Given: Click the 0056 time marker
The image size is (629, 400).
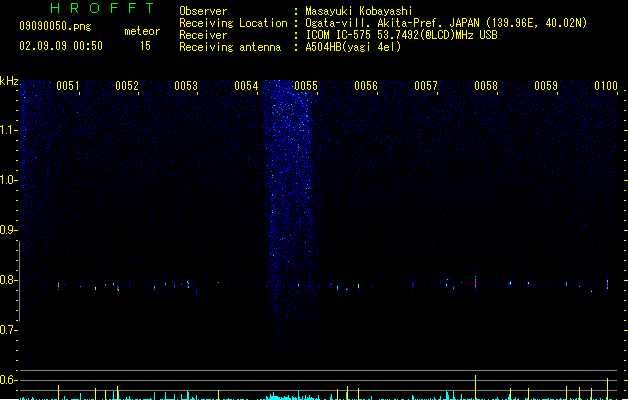Looking at the screenshot, I should (366, 86).
